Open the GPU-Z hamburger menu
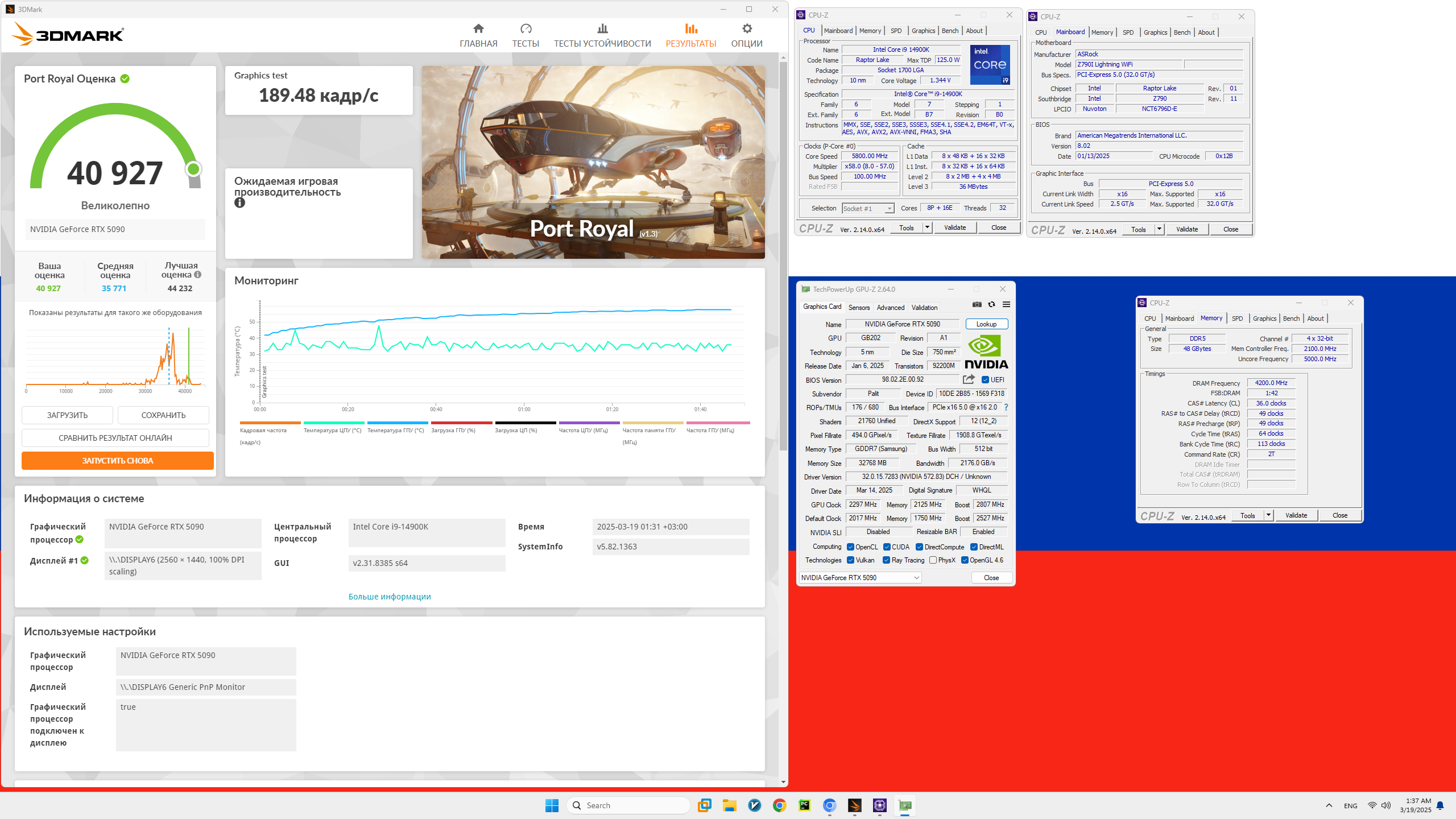This screenshot has width=1456, height=819. click(x=1006, y=305)
